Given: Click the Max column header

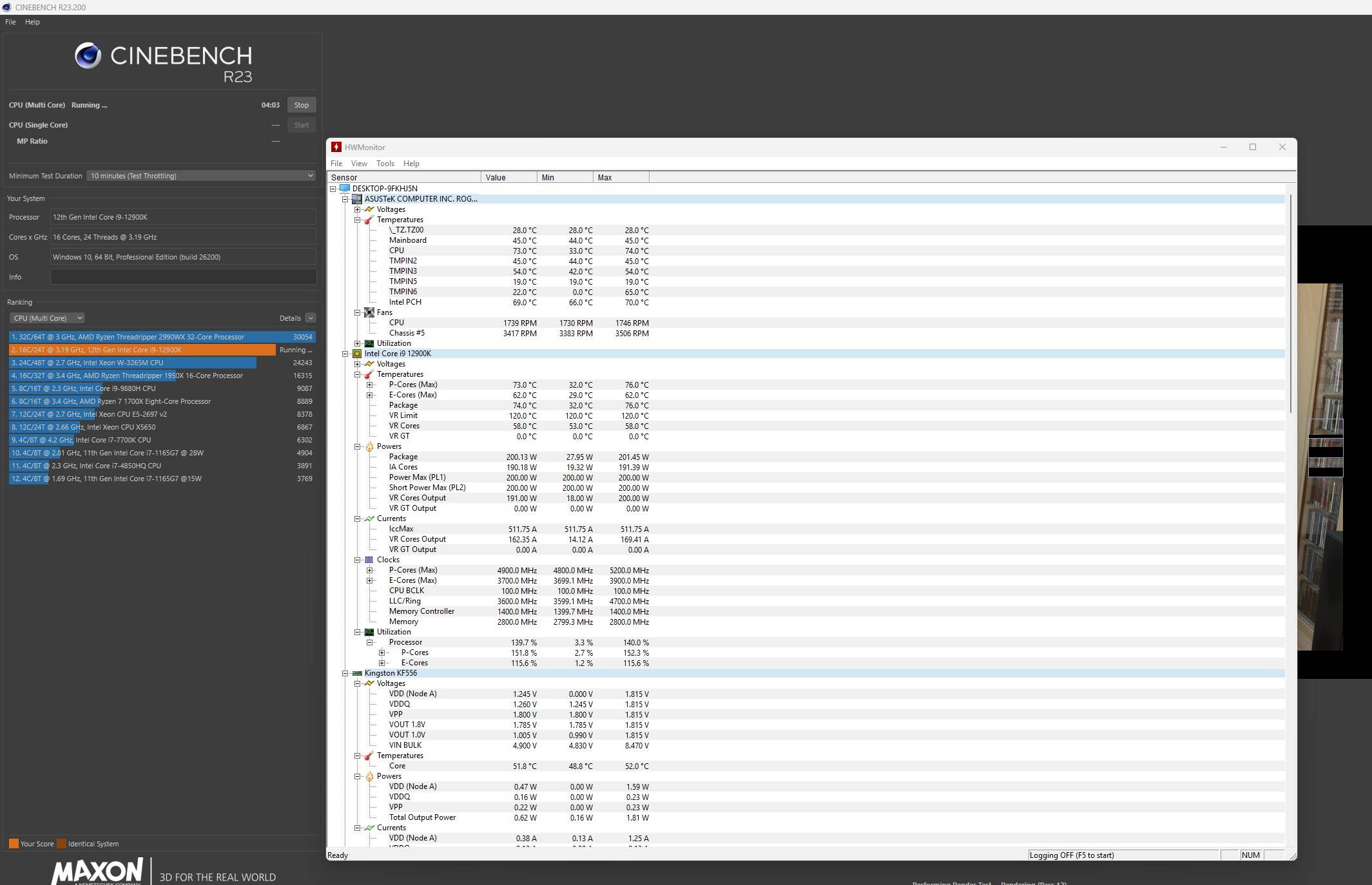Looking at the screenshot, I should pos(621,178).
